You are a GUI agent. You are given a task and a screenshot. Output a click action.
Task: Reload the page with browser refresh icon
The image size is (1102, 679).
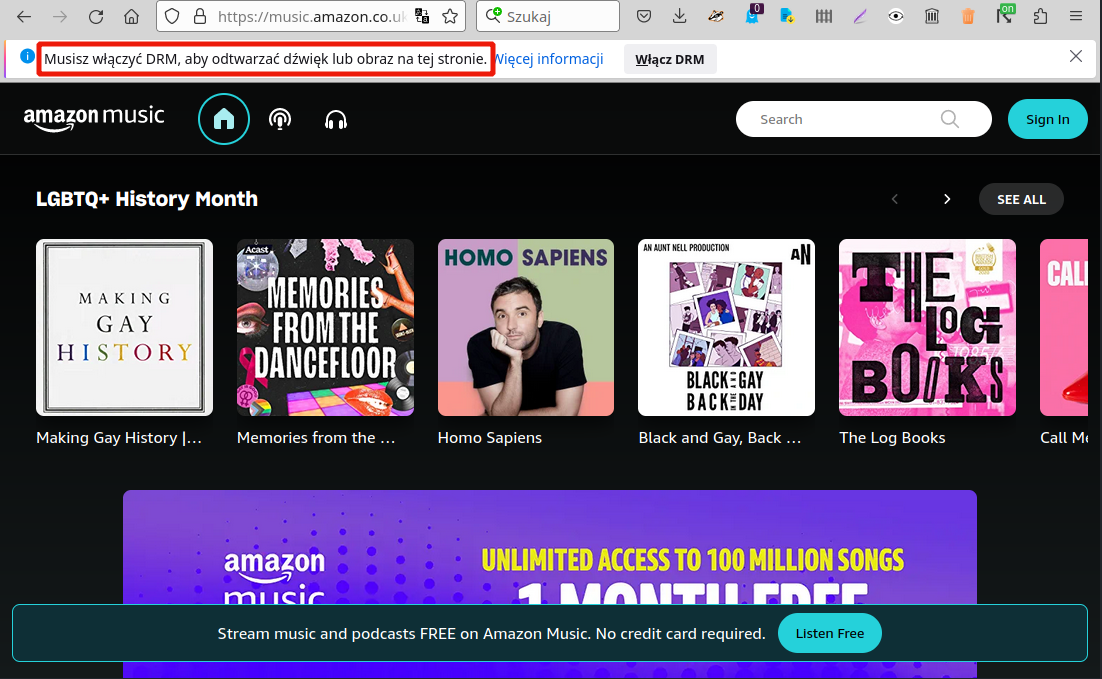(x=96, y=16)
